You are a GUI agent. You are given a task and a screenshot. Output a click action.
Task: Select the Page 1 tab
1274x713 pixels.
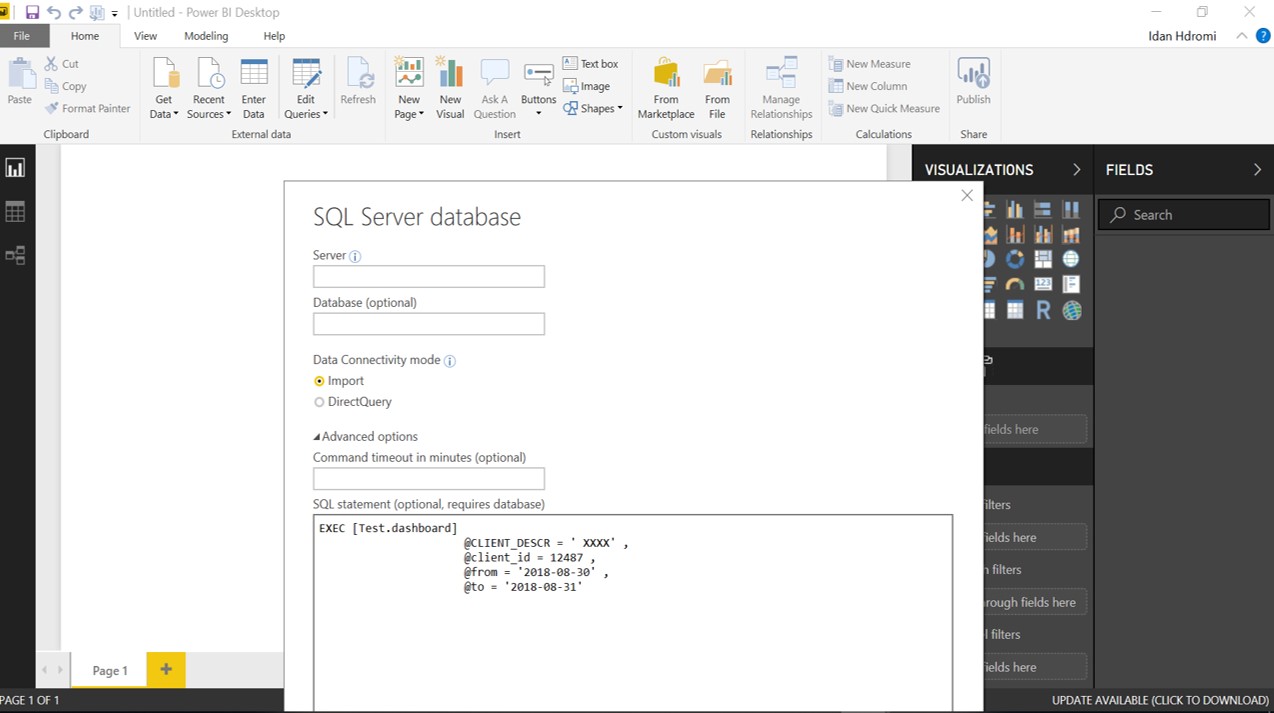[110, 671]
